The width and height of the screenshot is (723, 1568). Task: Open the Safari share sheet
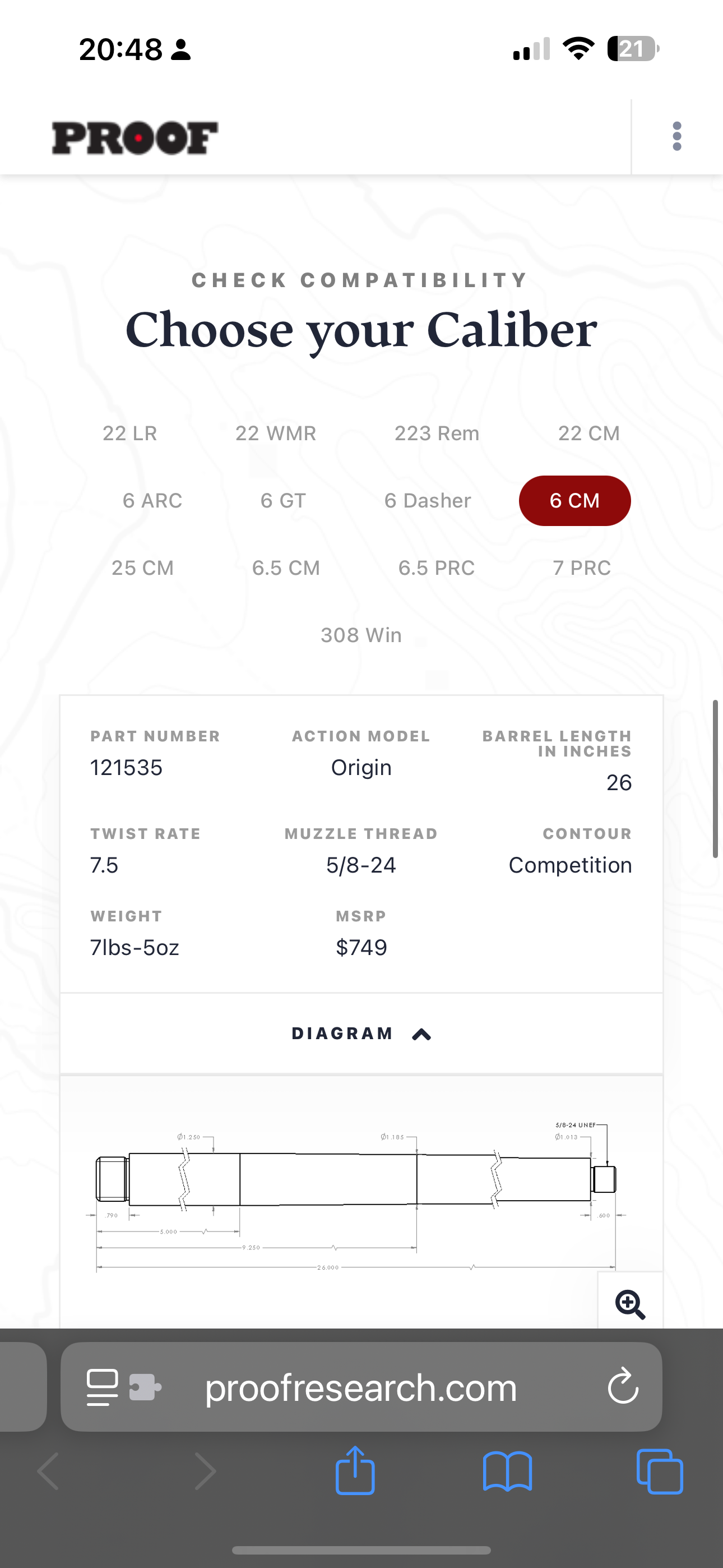click(355, 1471)
